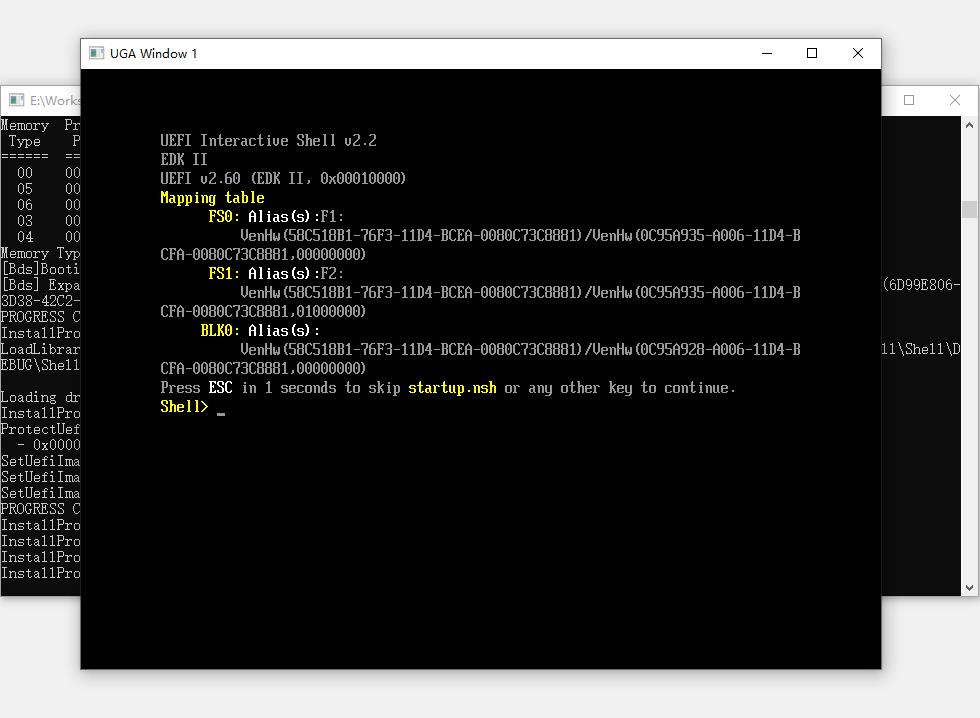Click the console vertical scrollbar thumb

[969, 209]
